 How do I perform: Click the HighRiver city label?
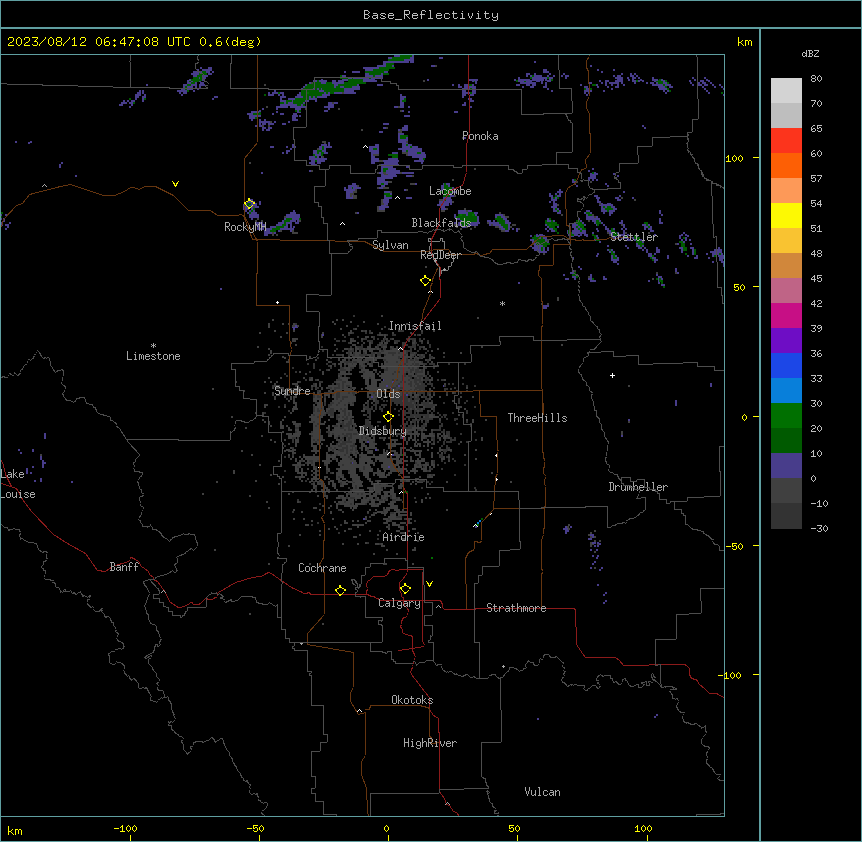click(x=430, y=743)
